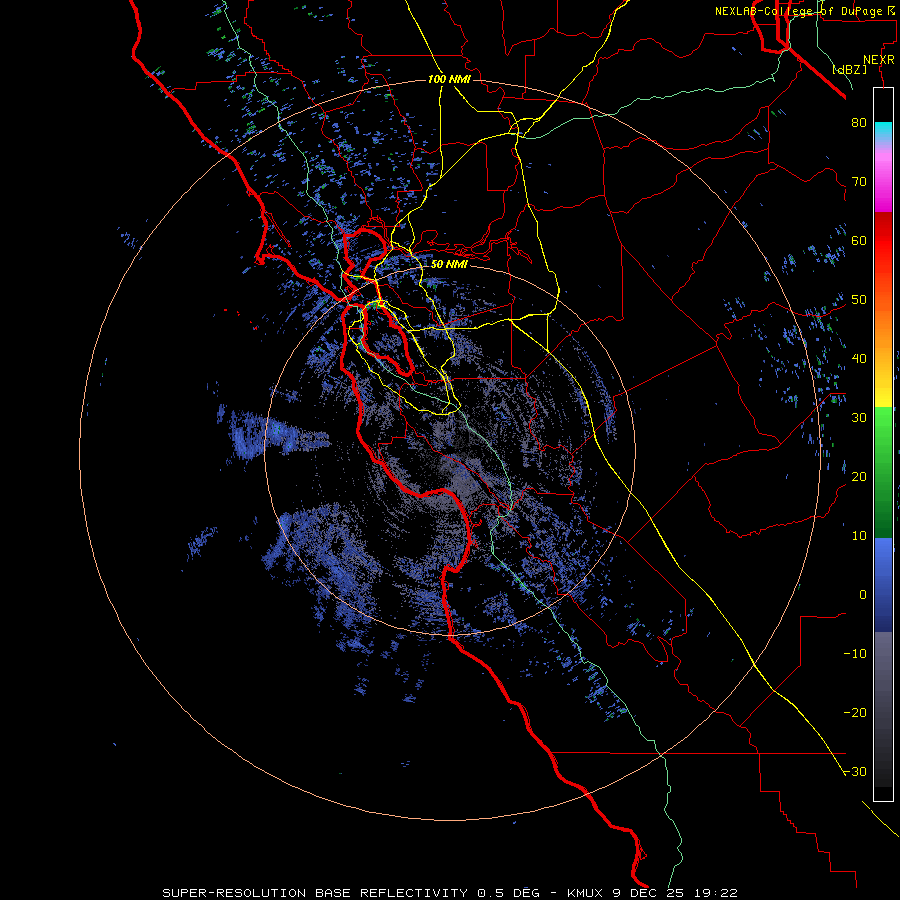Click the "dBZ" units label above the color scale
Screen dimensions: 900x900
849,69
